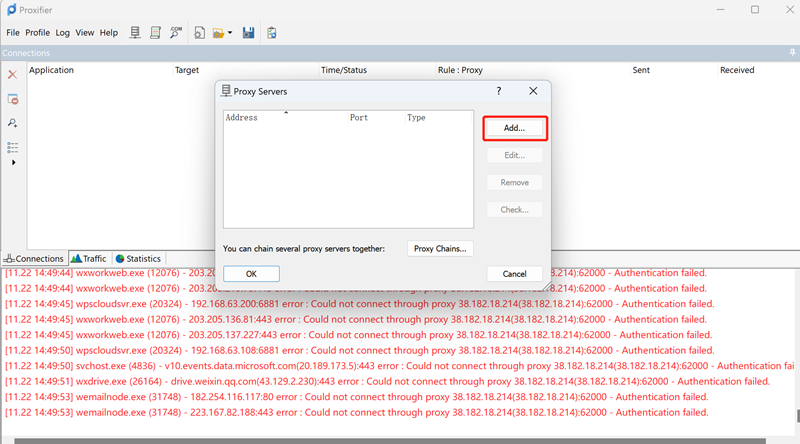
Task: Click Add... in Proxy Servers dialog
Action: click(514, 128)
